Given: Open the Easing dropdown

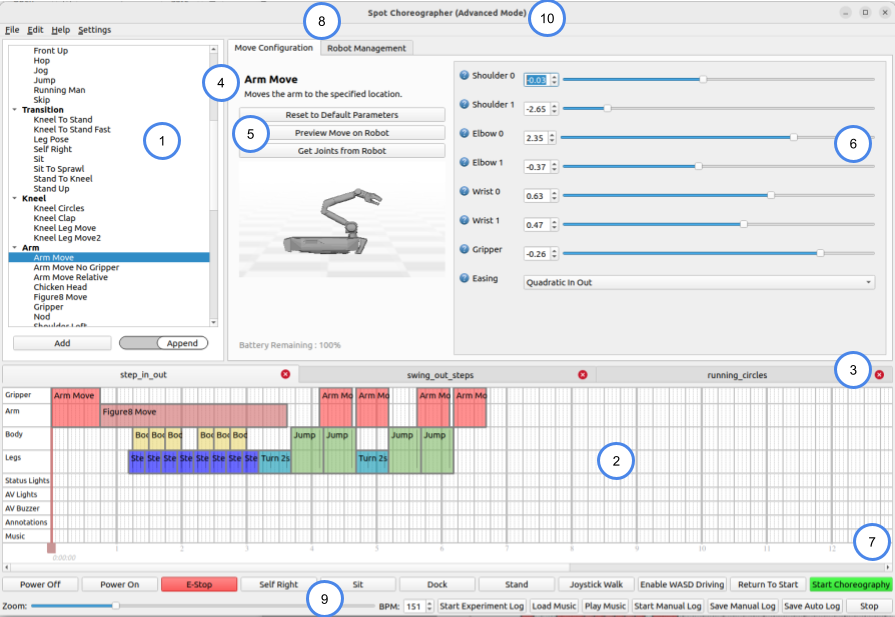Looking at the screenshot, I should coord(699,282).
